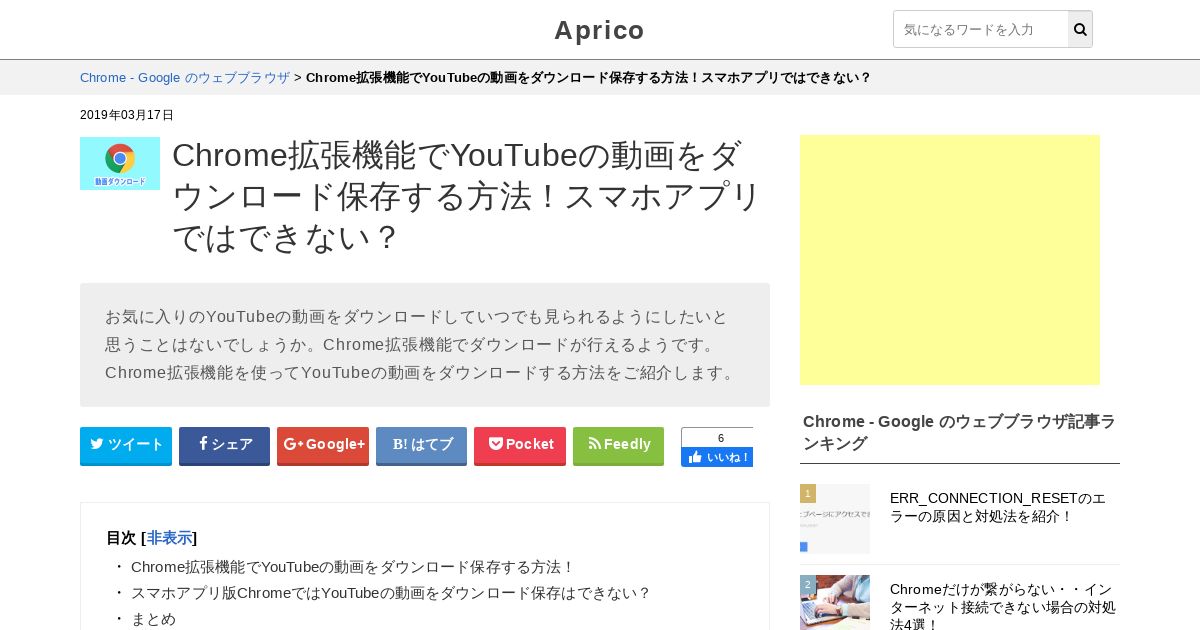The height and width of the screenshot is (630, 1200).
Task: Click the search magnifier icon button
Action: (x=1080, y=29)
